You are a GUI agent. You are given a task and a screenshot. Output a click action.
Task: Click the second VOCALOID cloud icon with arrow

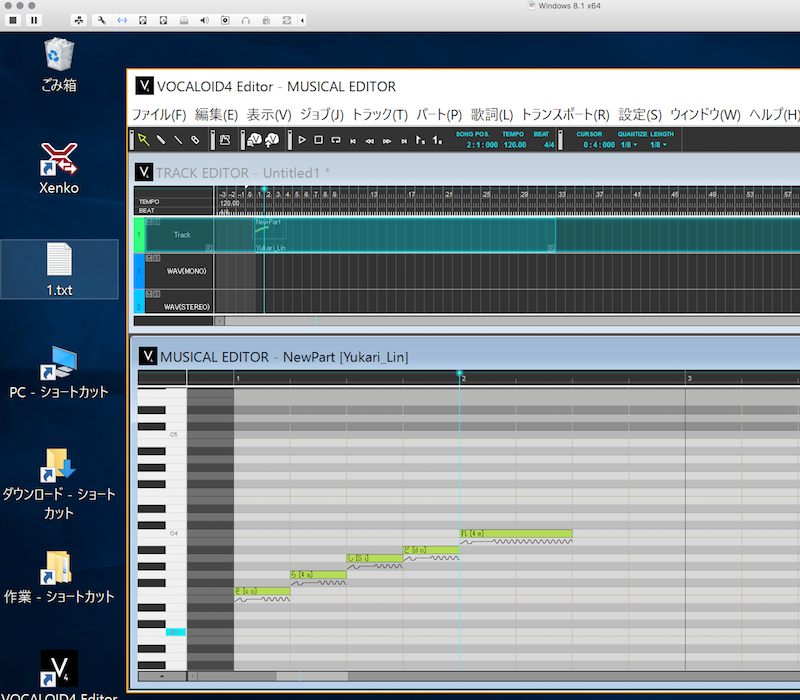[272, 139]
